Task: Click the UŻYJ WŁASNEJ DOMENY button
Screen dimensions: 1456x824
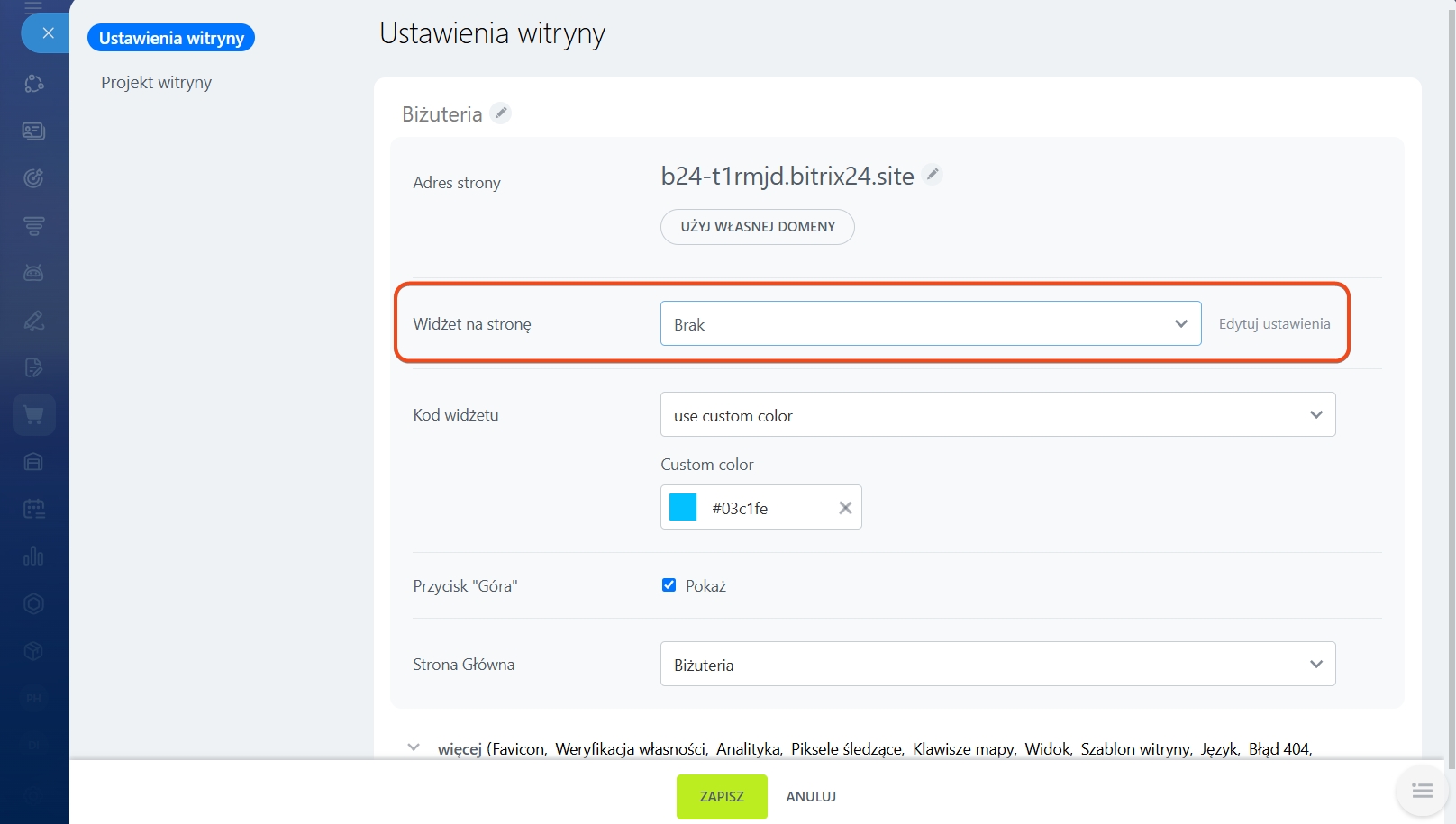Action: (x=757, y=227)
